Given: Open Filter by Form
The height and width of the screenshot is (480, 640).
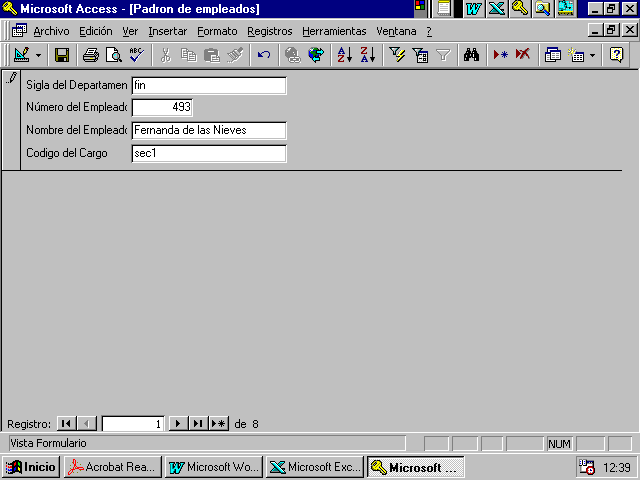Looking at the screenshot, I should click(420, 55).
